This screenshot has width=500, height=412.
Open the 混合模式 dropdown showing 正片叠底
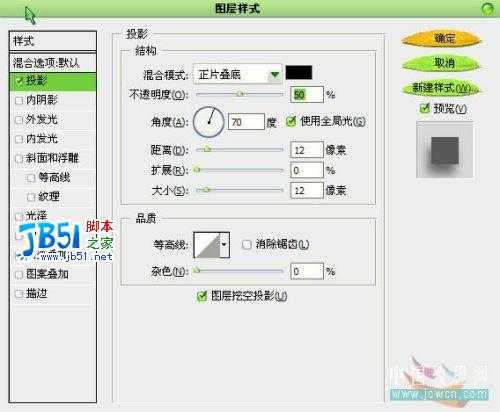pos(238,74)
